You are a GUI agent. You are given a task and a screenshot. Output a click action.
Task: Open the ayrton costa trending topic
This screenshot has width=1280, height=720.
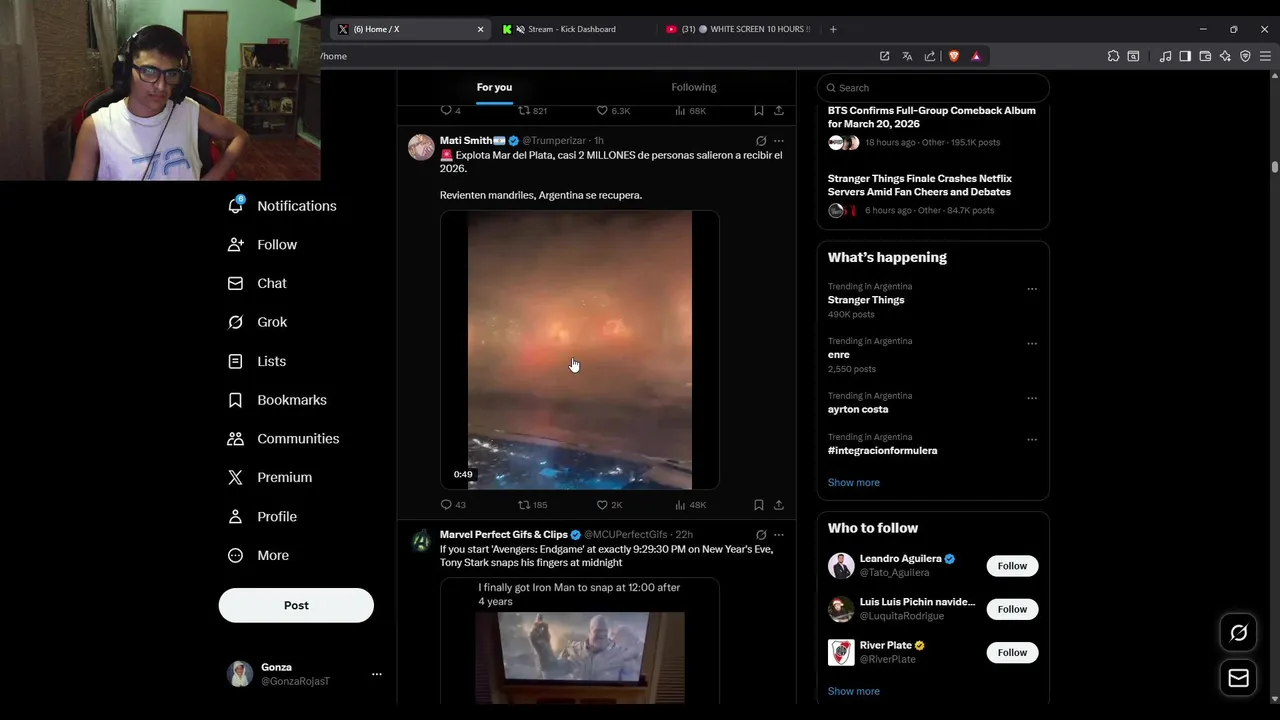tap(858, 409)
